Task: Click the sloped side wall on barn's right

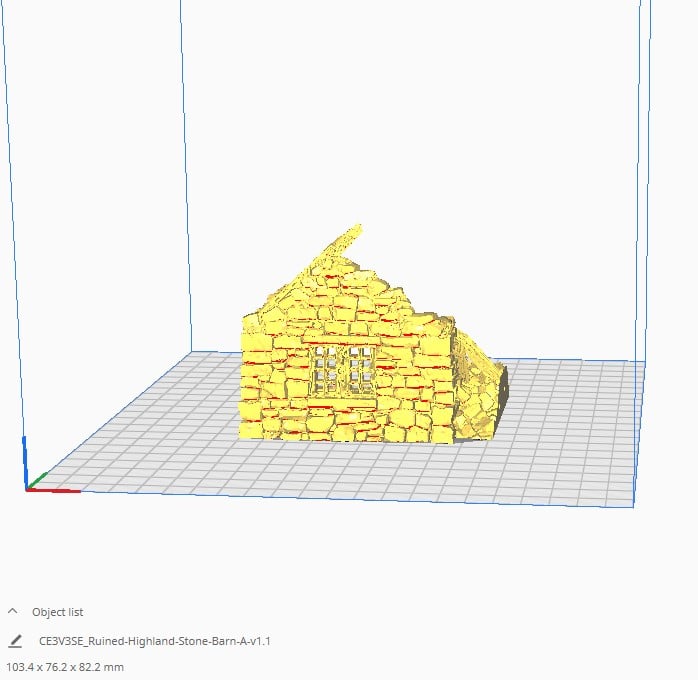Action: 474,392
